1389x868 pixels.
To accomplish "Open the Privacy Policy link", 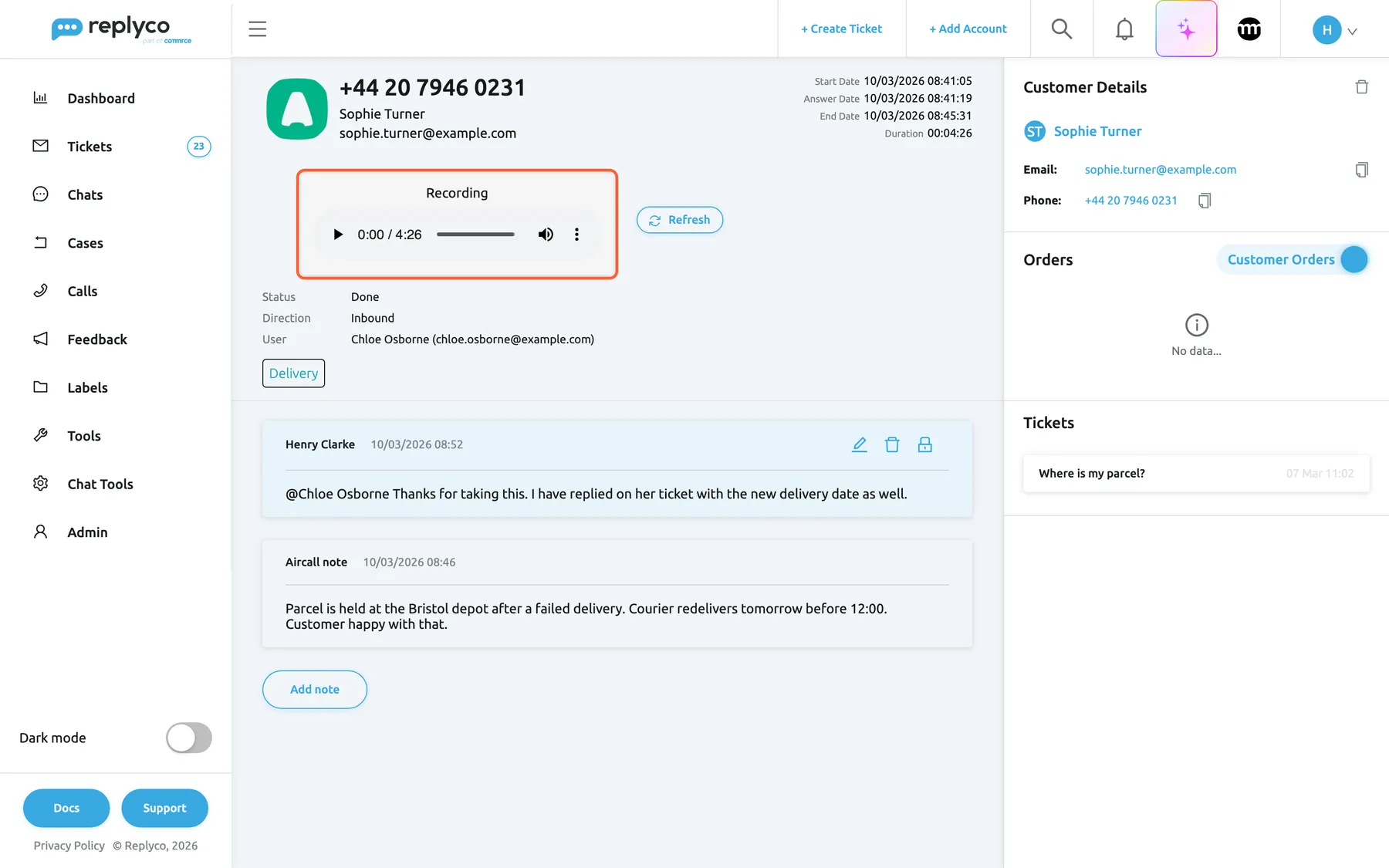I will tap(69, 846).
